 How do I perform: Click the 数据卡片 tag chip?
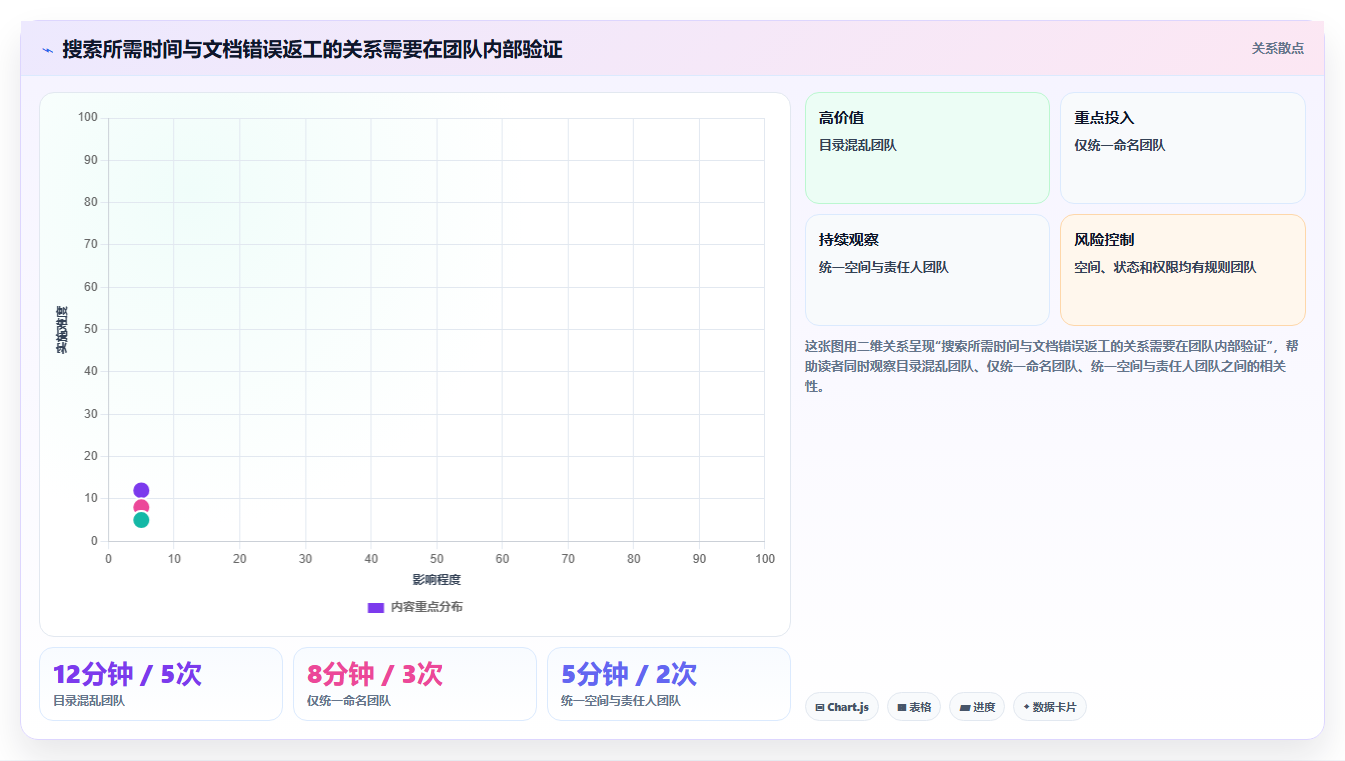pos(1050,707)
